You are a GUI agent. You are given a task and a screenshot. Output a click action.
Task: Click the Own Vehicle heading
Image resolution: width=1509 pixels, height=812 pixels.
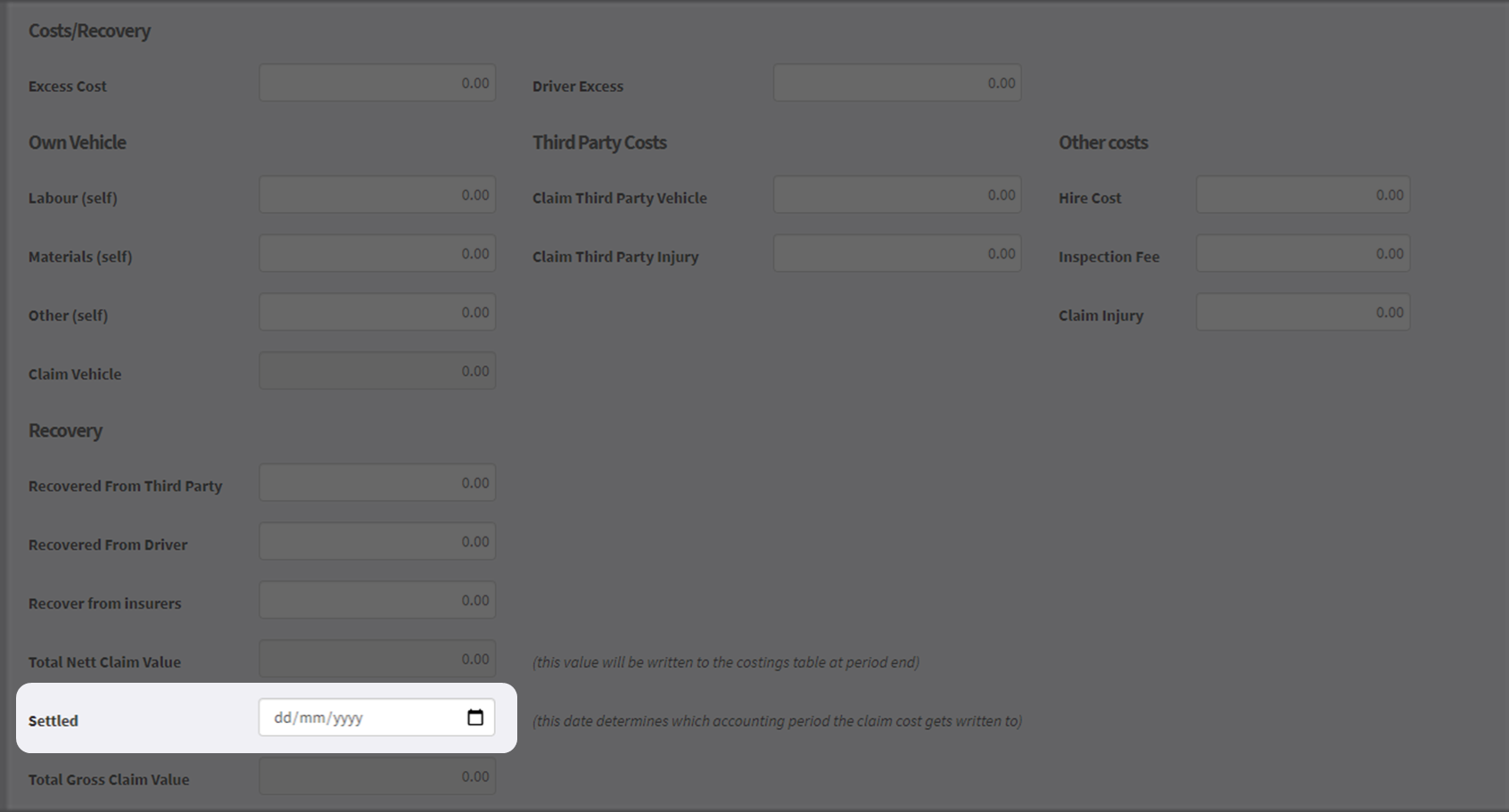78,143
